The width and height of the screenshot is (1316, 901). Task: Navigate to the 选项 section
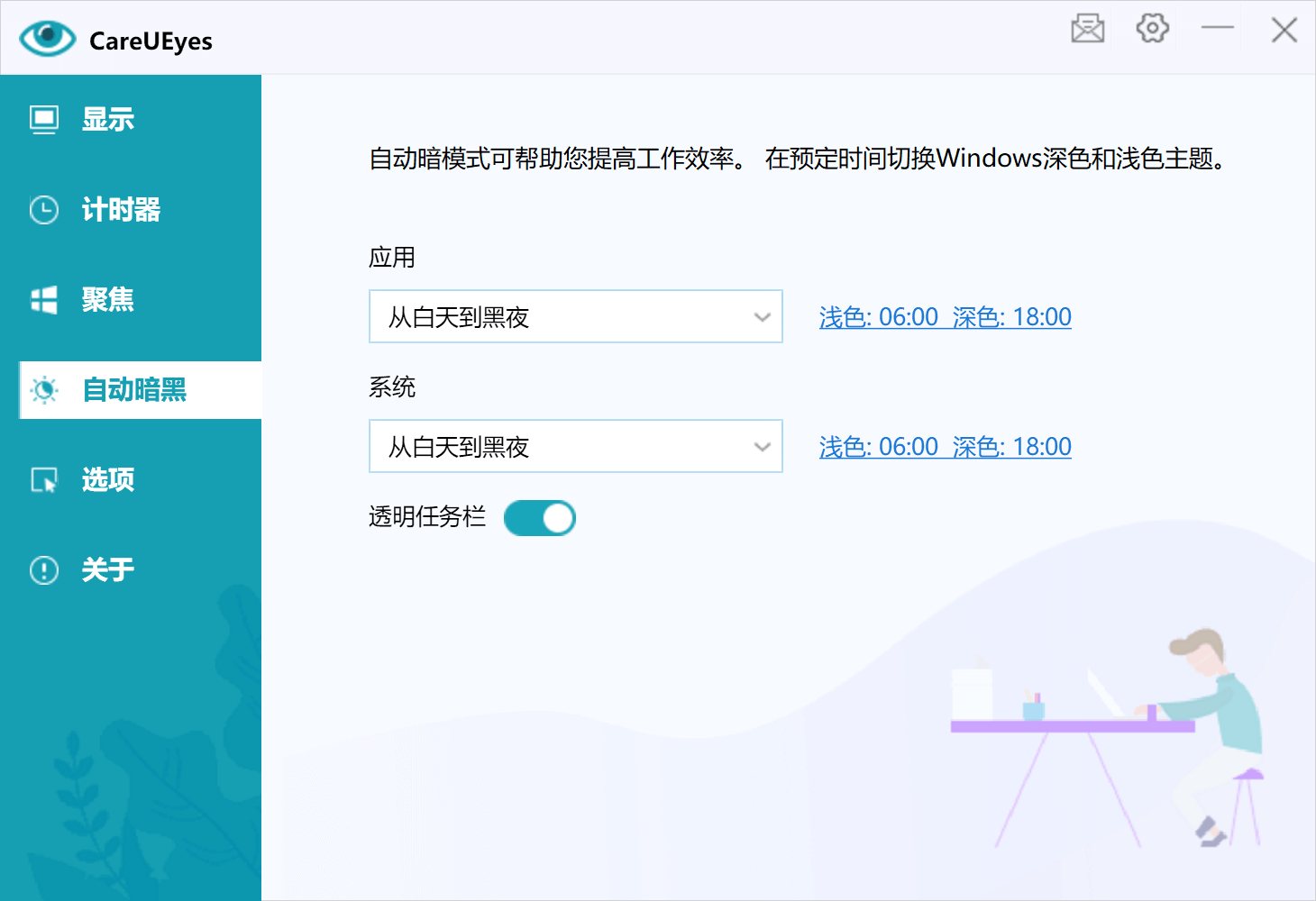point(106,479)
